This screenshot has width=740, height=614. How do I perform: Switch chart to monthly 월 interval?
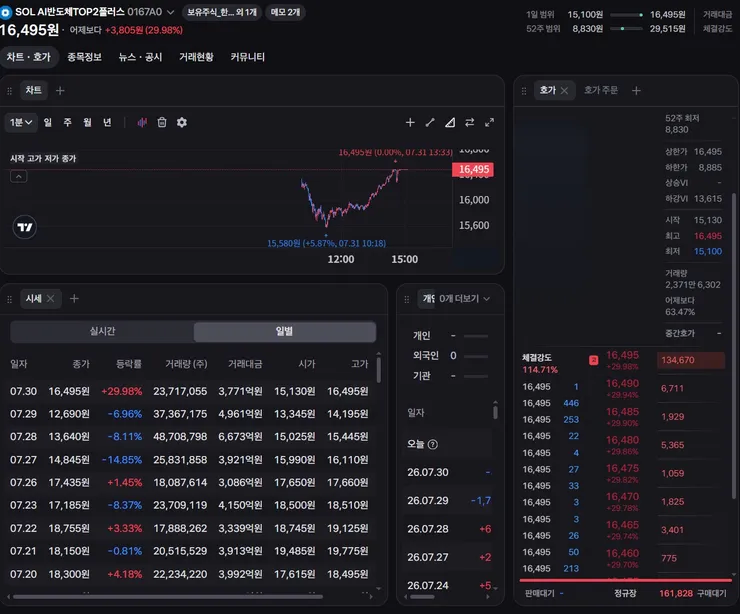pos(87,123)
